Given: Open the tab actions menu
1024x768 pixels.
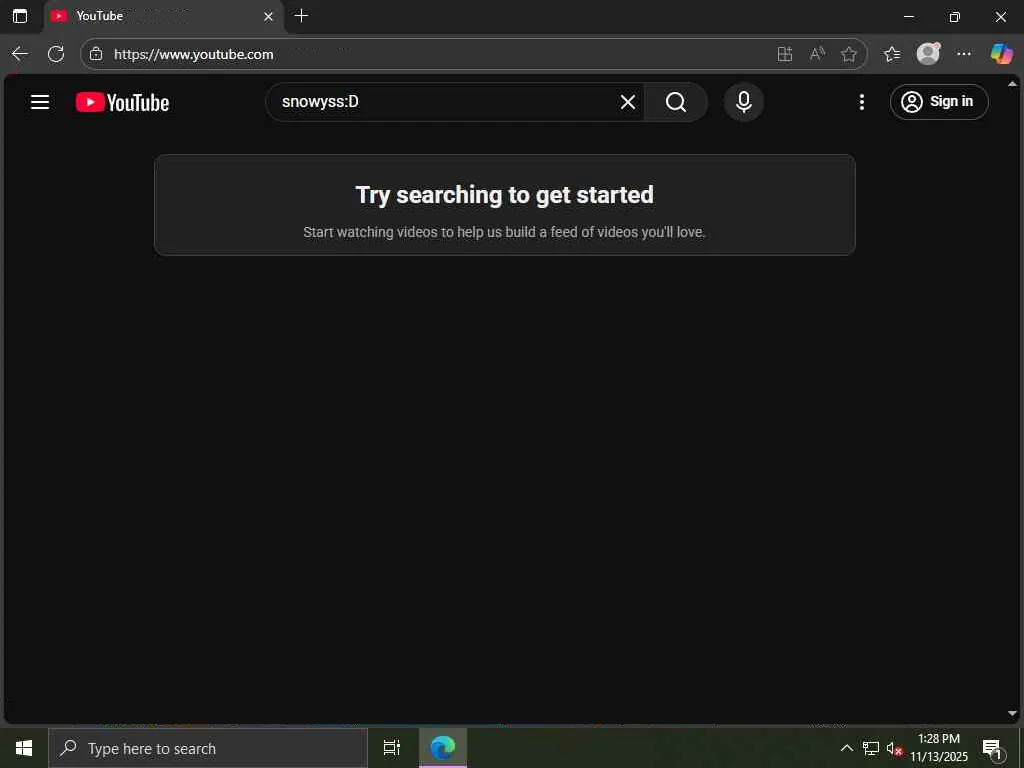Looking at the screenshot, I should click(x=20, y=16).
